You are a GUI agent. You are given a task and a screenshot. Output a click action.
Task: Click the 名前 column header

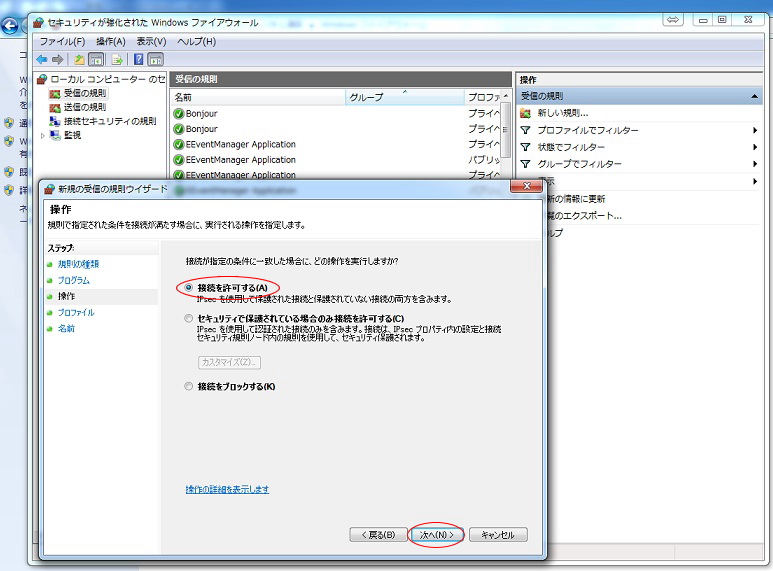click(x=257, y=97)
